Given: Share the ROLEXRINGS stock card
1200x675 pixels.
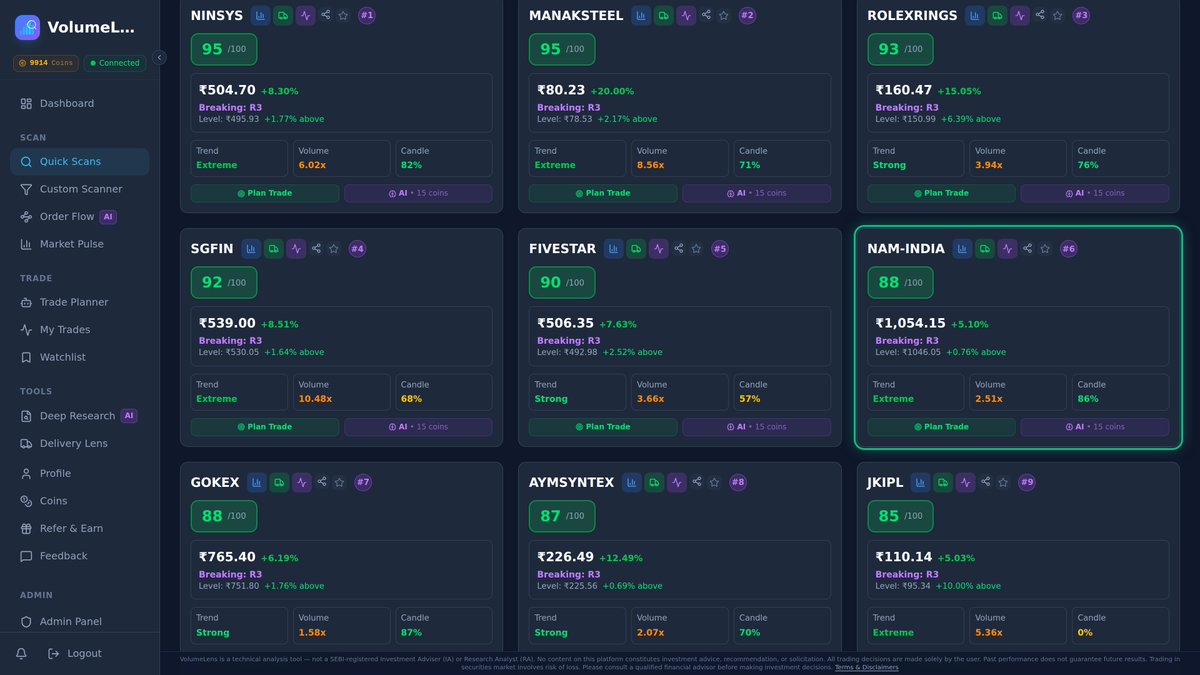Looking at the screenshot, I should 1040,15.
